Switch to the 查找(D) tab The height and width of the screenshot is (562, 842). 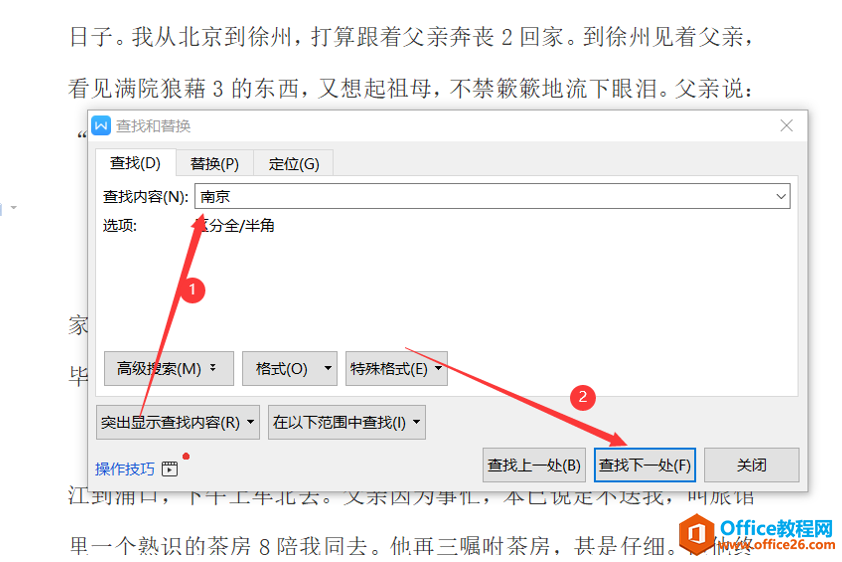[135, 163]
